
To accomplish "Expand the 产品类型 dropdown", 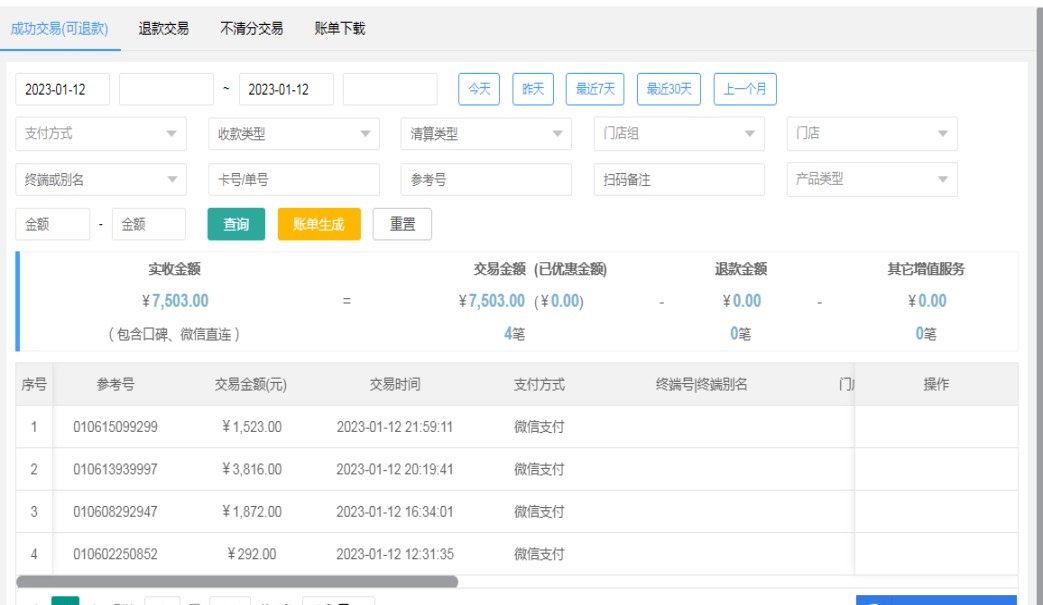I will click(x=871, y=179).
